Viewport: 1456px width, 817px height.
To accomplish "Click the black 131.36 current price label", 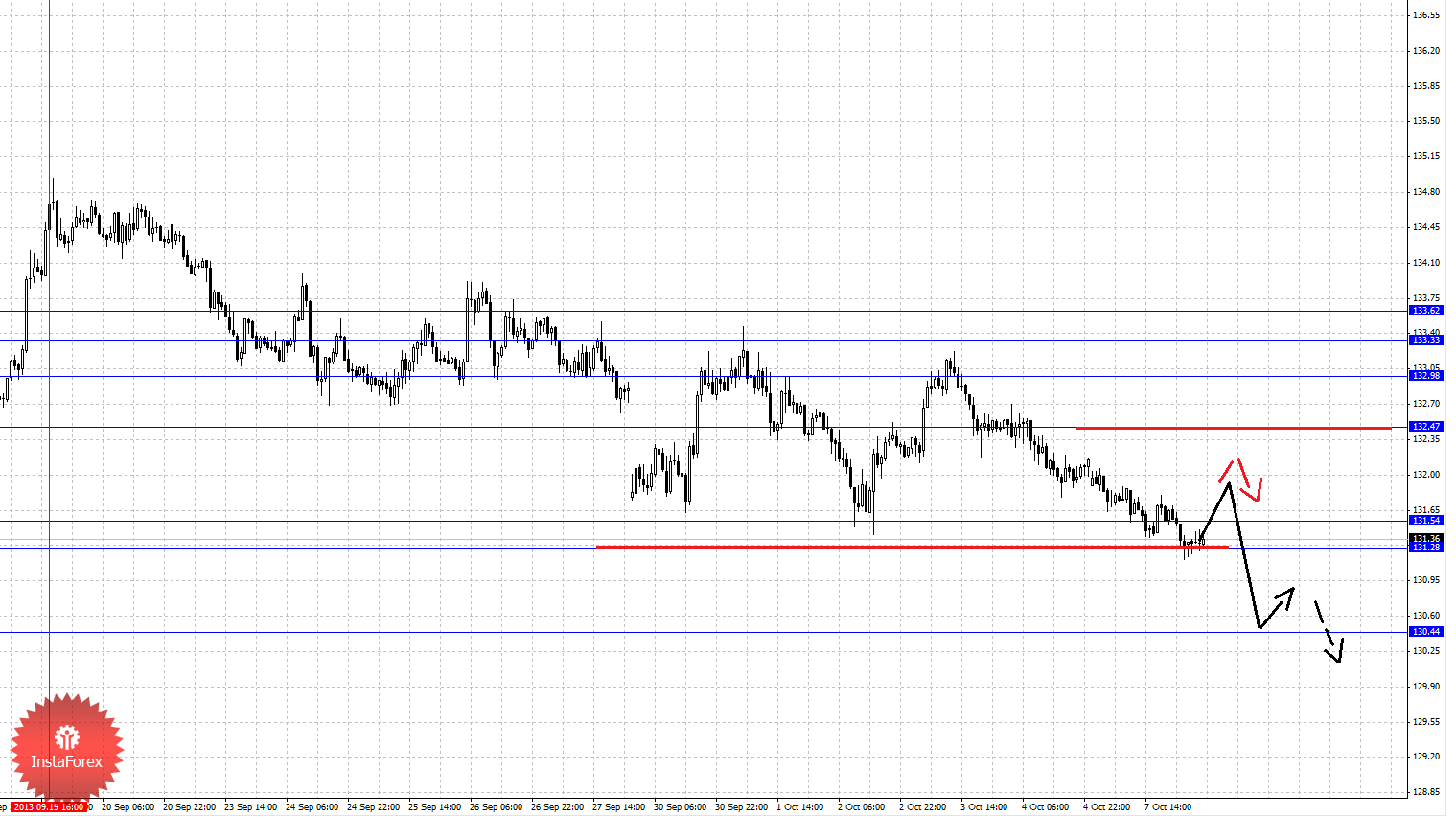I will 1425,539.
